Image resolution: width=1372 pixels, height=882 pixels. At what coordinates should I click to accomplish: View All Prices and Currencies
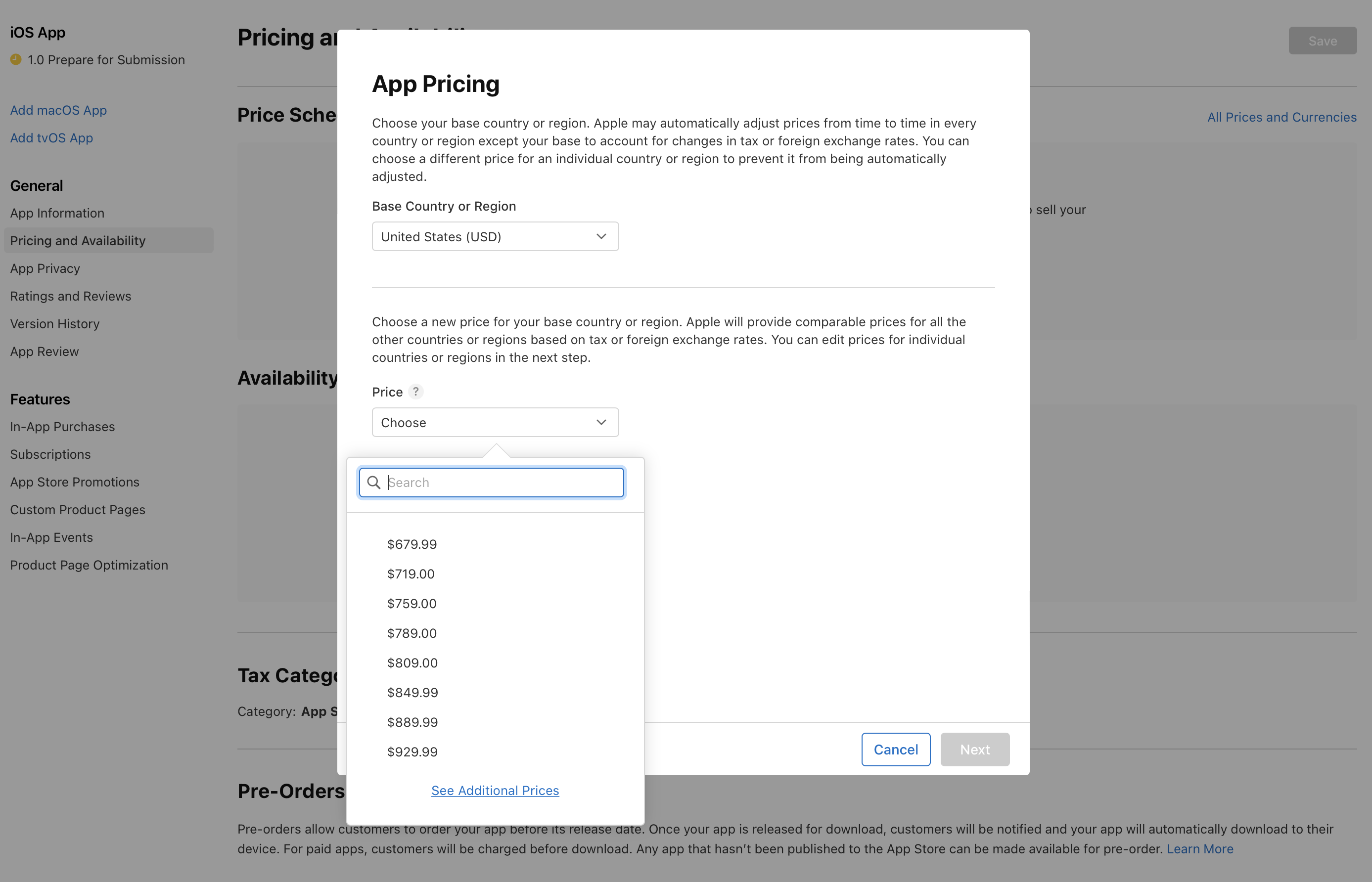click(1282, 117)
